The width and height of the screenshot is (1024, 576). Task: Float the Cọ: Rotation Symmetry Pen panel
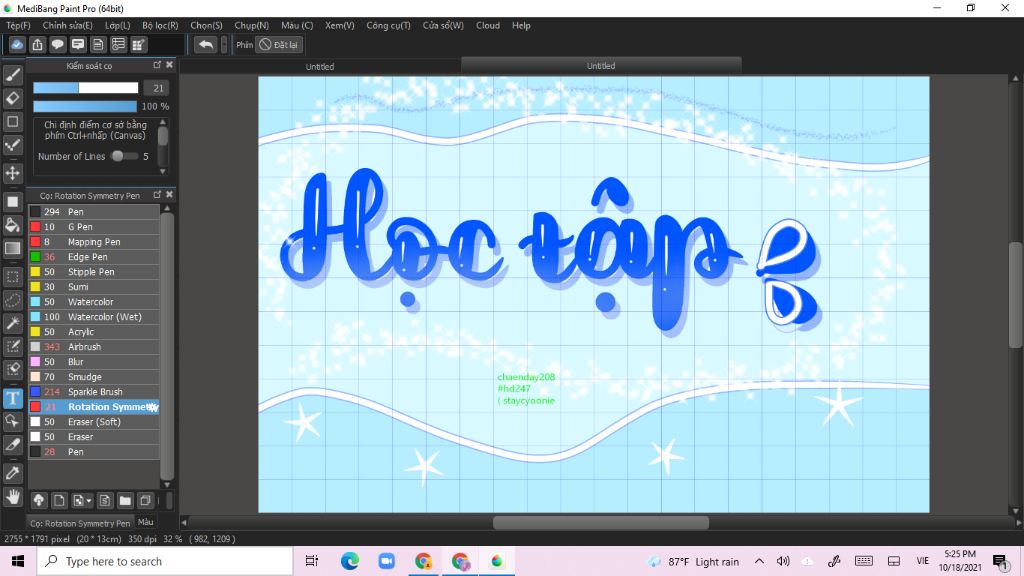[157, 195]
